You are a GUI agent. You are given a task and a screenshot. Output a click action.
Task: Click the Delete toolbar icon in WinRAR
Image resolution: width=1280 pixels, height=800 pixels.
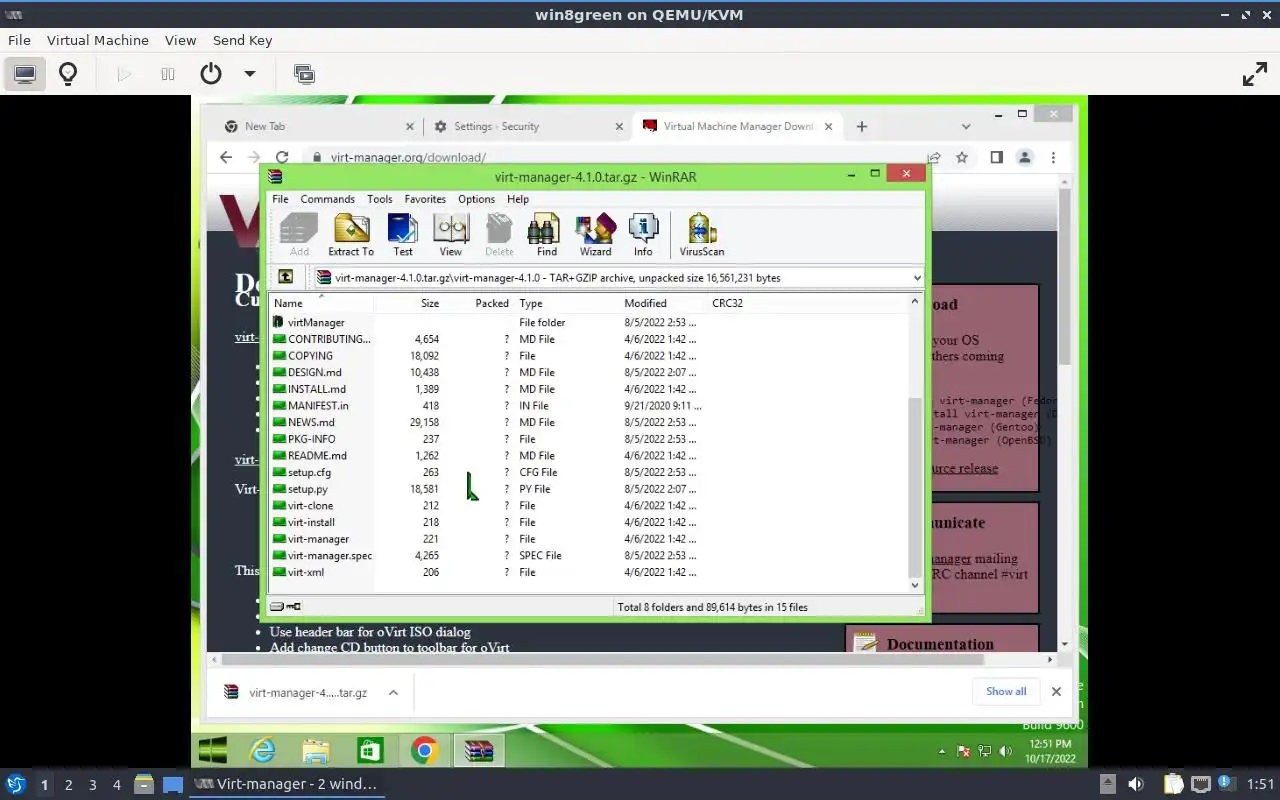pos(499,235)
